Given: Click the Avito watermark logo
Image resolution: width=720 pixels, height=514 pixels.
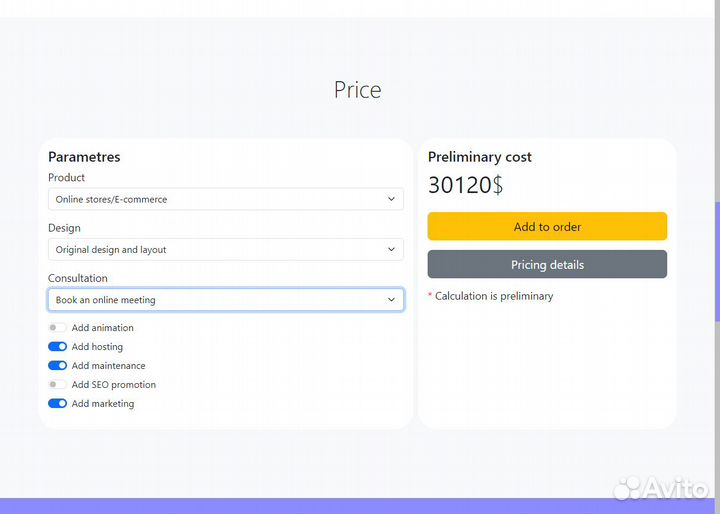Looking at the screenshot, I should click(x=660, y=488).
